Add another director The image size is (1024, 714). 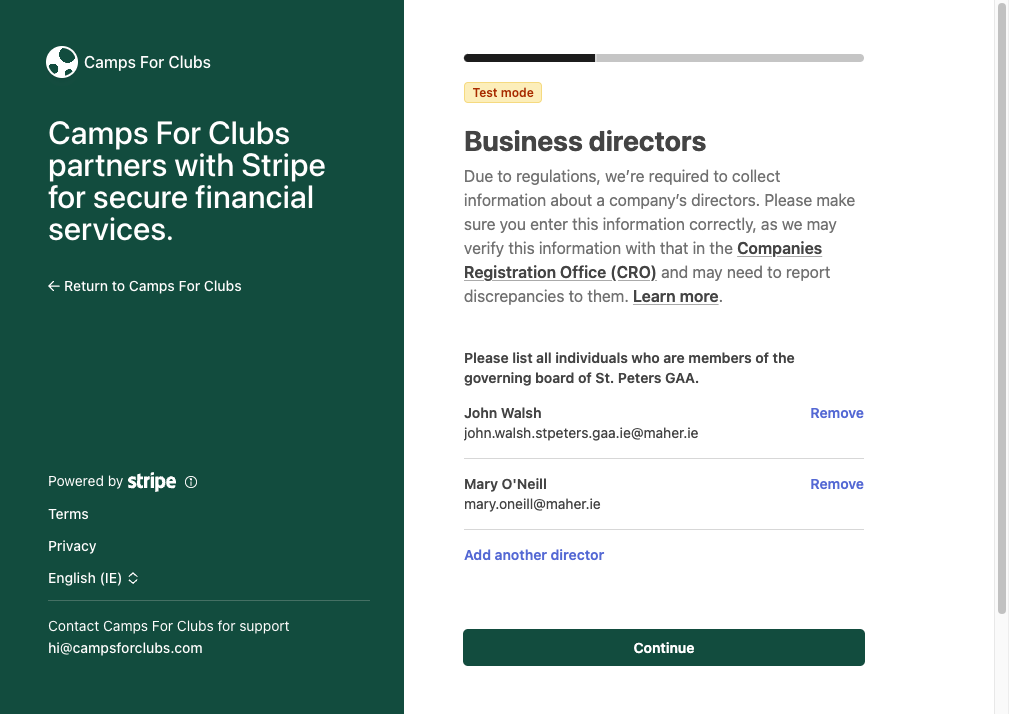[x=534, y=555]
